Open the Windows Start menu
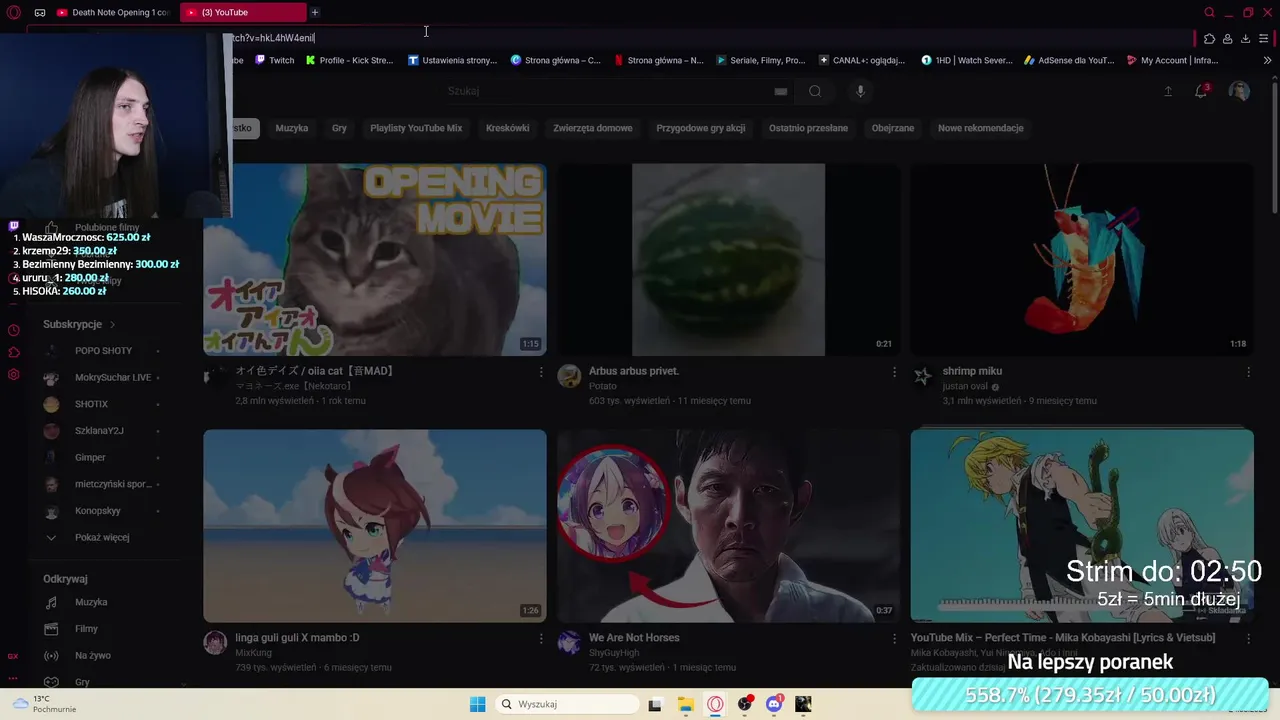 pos(478,704)
